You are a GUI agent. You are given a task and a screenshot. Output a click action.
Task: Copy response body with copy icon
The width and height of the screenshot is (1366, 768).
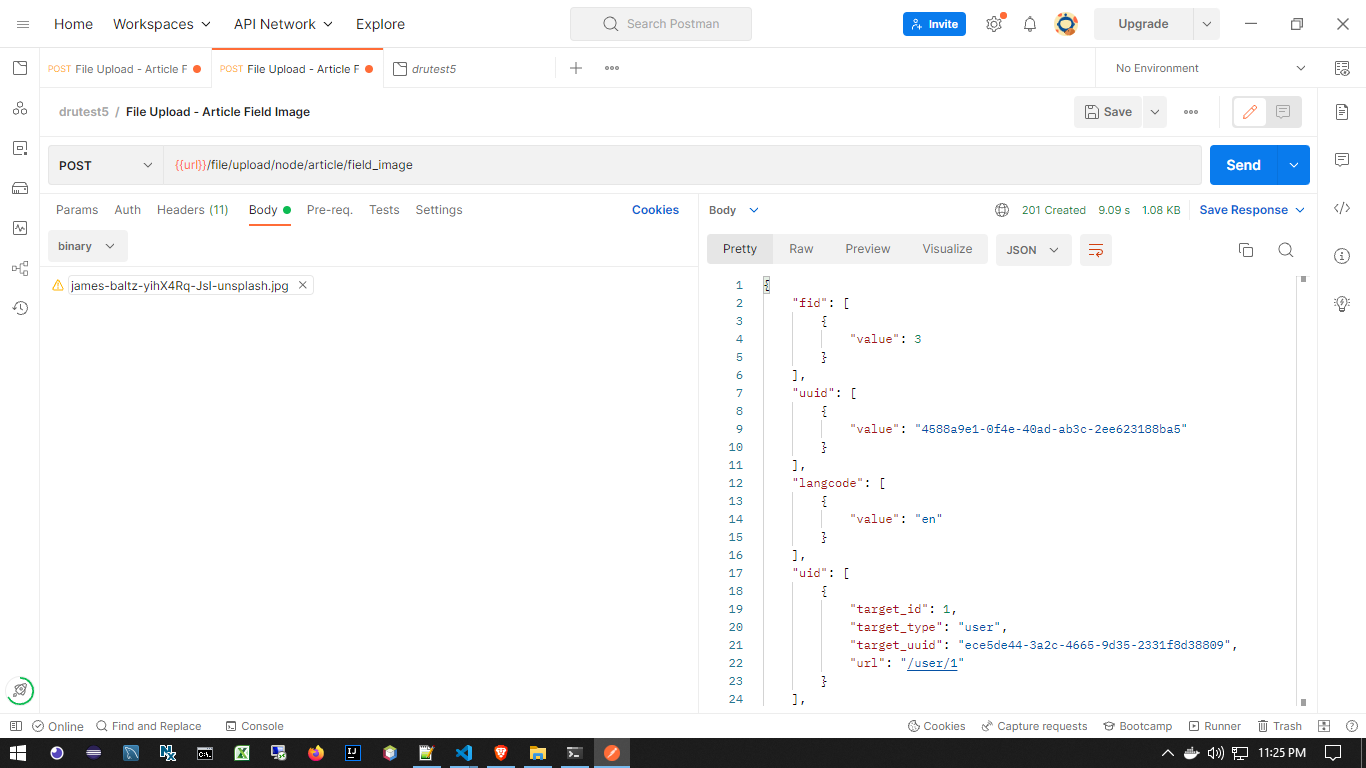(x=1246, y=250)
